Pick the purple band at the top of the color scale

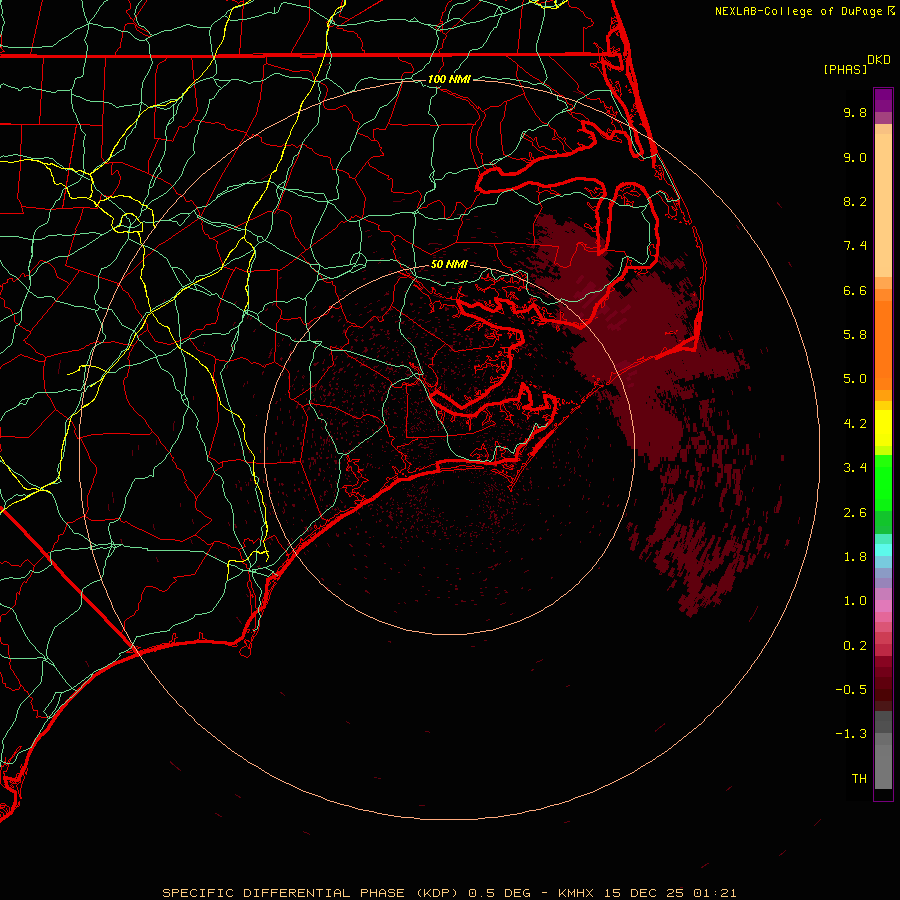(883, 100)
